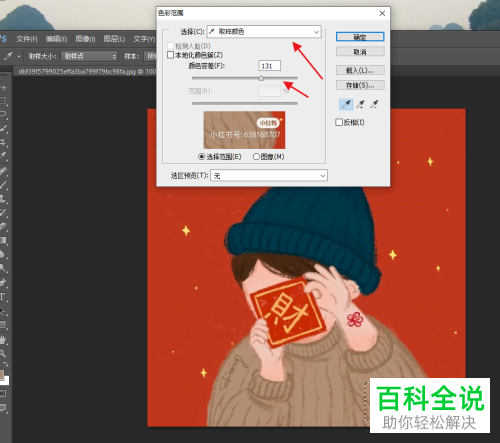Change screen mode icon at toolbar bottom
Viewport: 500px width, 443px height.
click(x=3, y=408)
